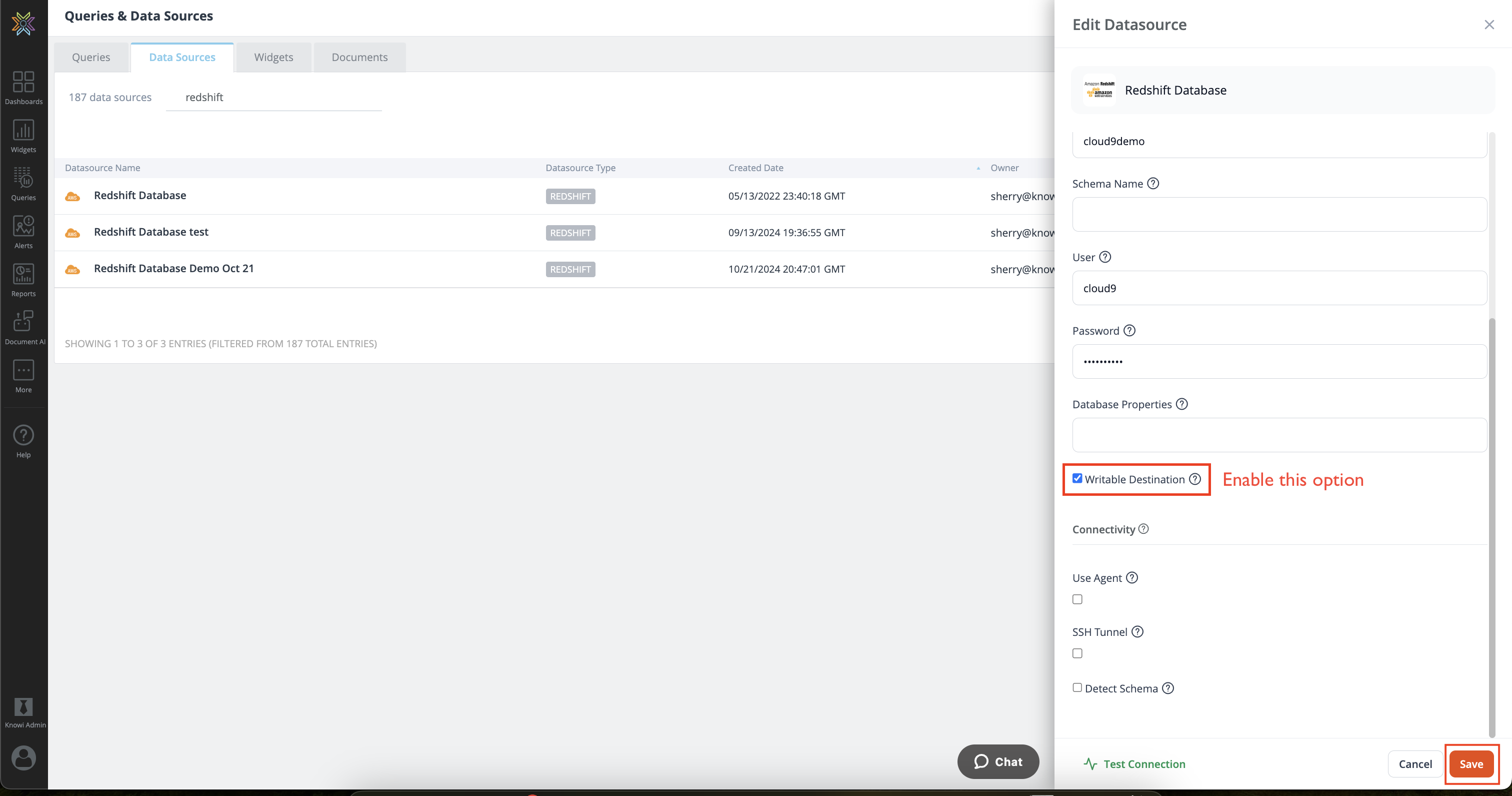Screen dimensions: 1512x796
Task: Go to Alerts in sidebar
Action: [23, 232]
